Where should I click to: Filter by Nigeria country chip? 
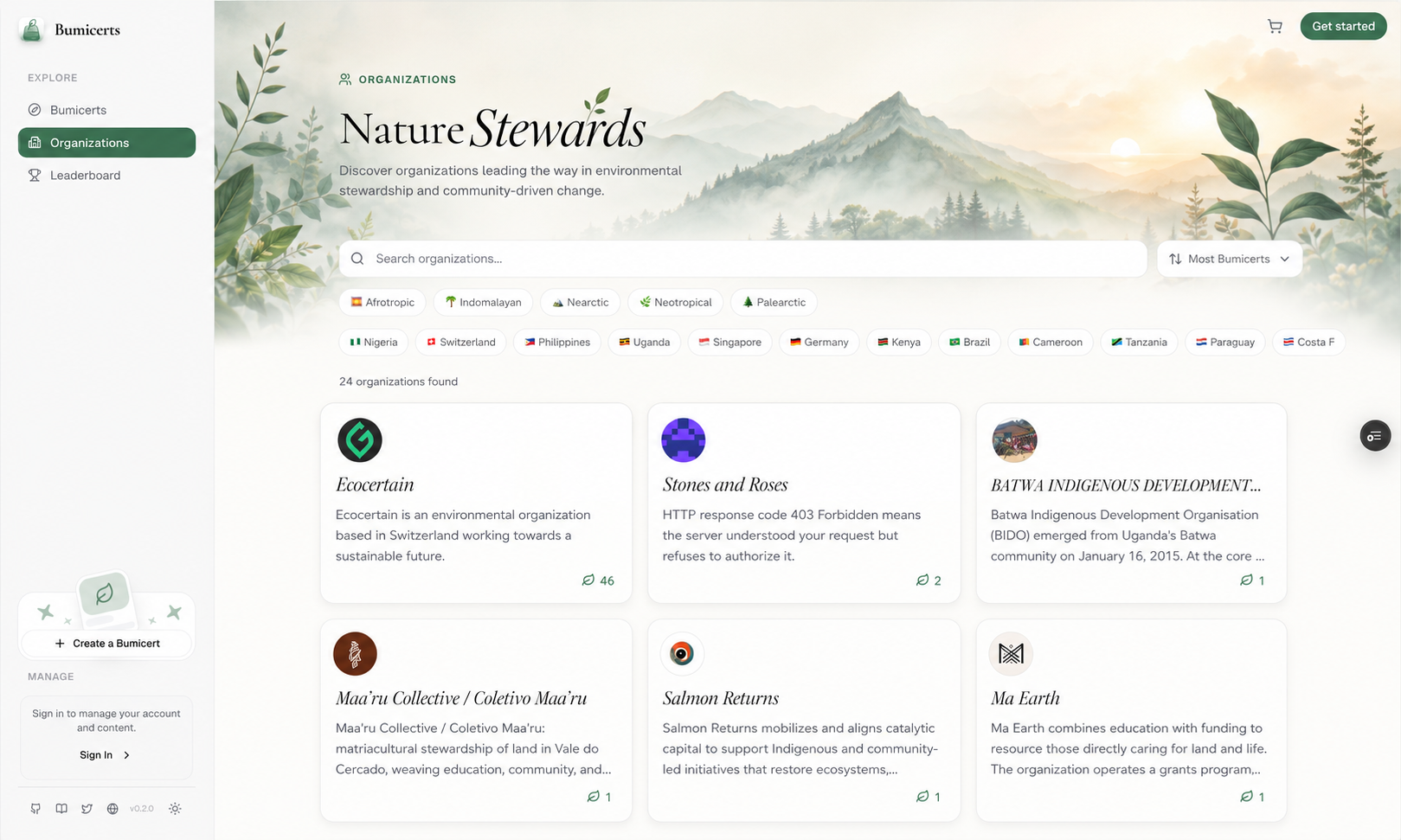coord(374,342)
